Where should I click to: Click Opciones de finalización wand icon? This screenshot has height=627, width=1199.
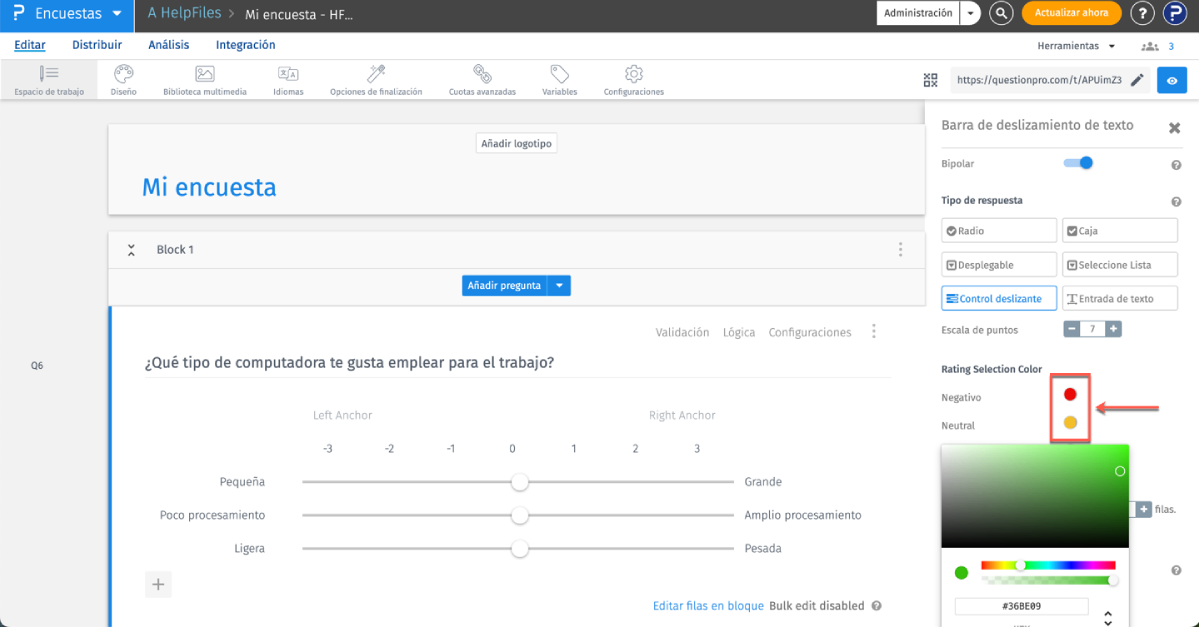[376, 75]
